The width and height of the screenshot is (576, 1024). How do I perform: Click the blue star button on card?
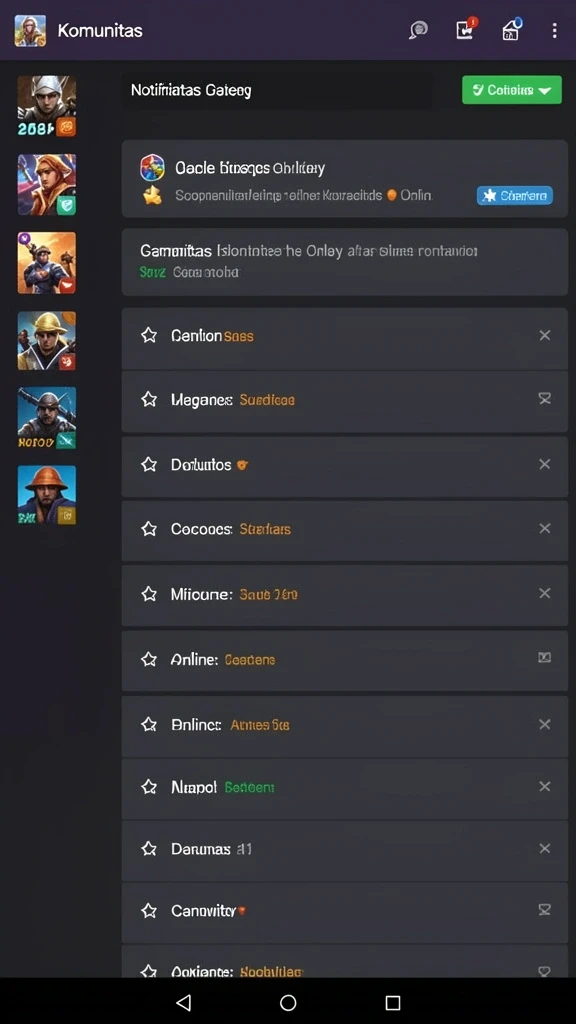click(x=515, y=195)
